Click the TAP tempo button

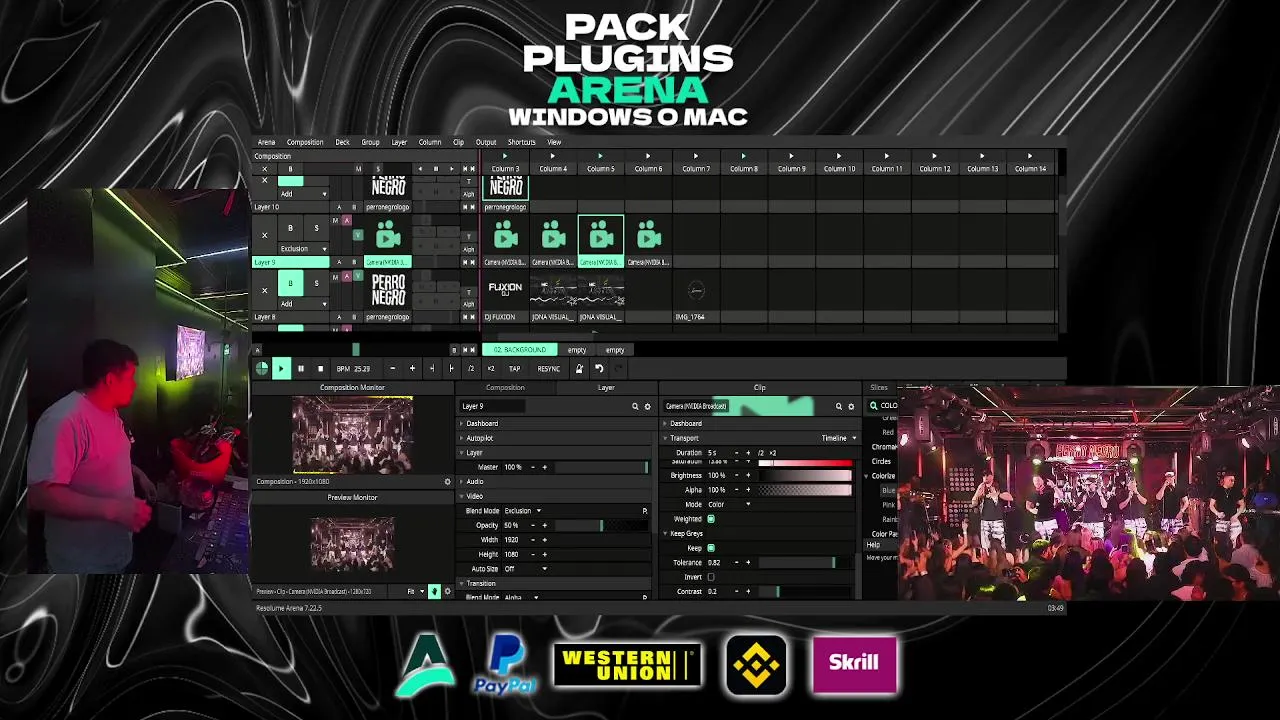514,368
